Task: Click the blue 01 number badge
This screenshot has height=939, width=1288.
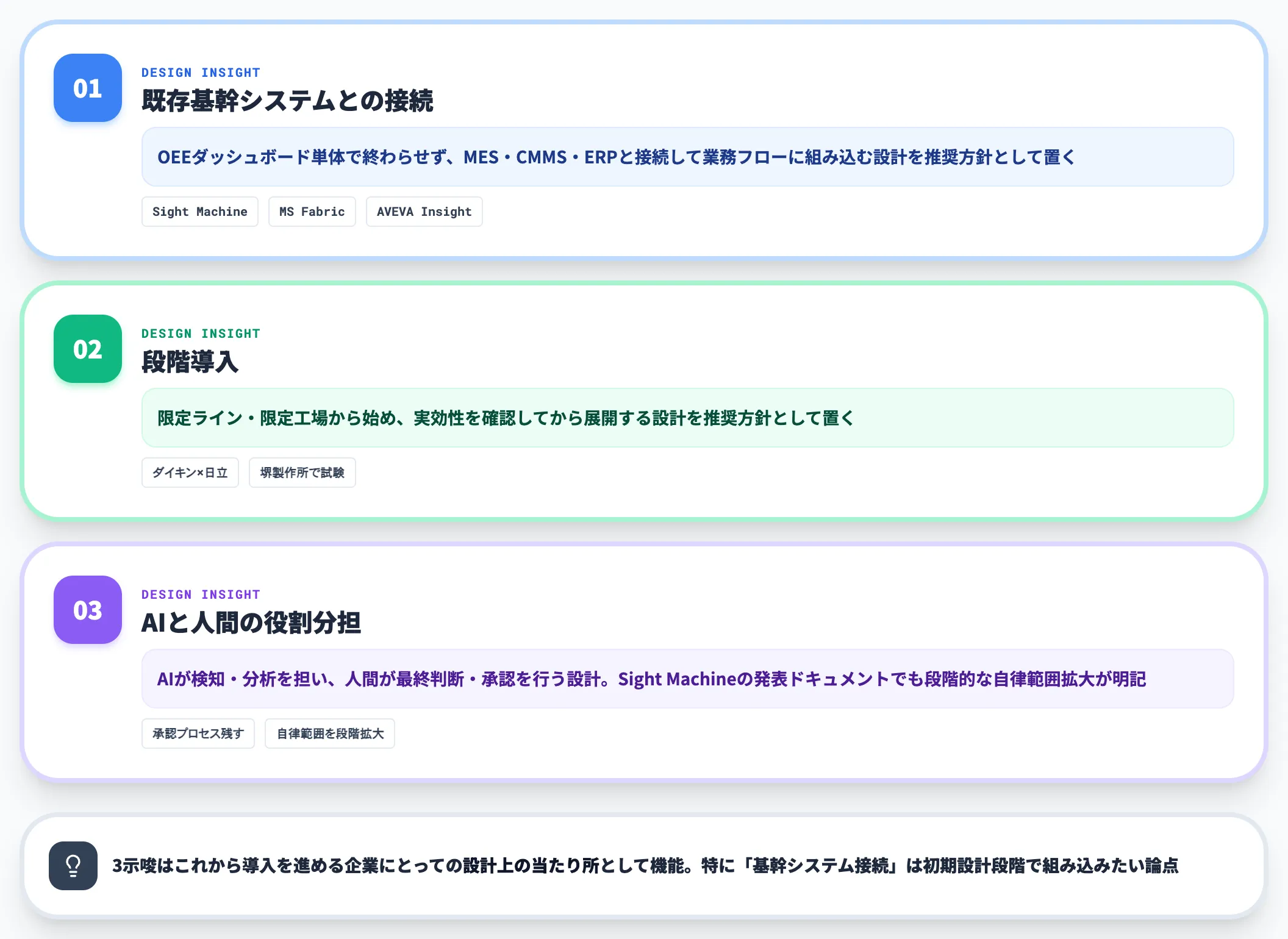Action: coord(88,88)
